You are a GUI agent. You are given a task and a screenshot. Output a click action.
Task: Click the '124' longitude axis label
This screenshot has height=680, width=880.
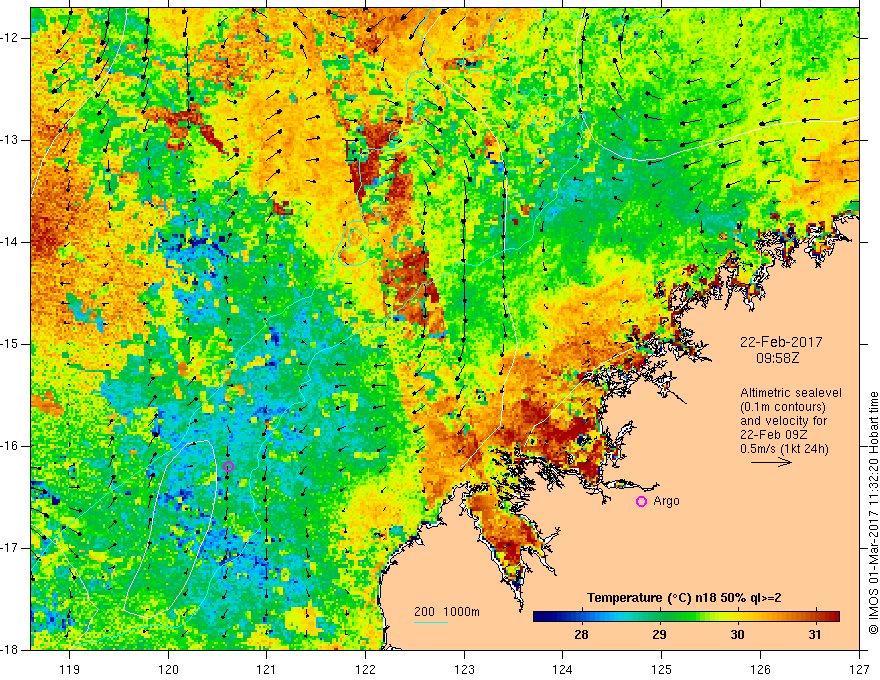click(563, 669)
